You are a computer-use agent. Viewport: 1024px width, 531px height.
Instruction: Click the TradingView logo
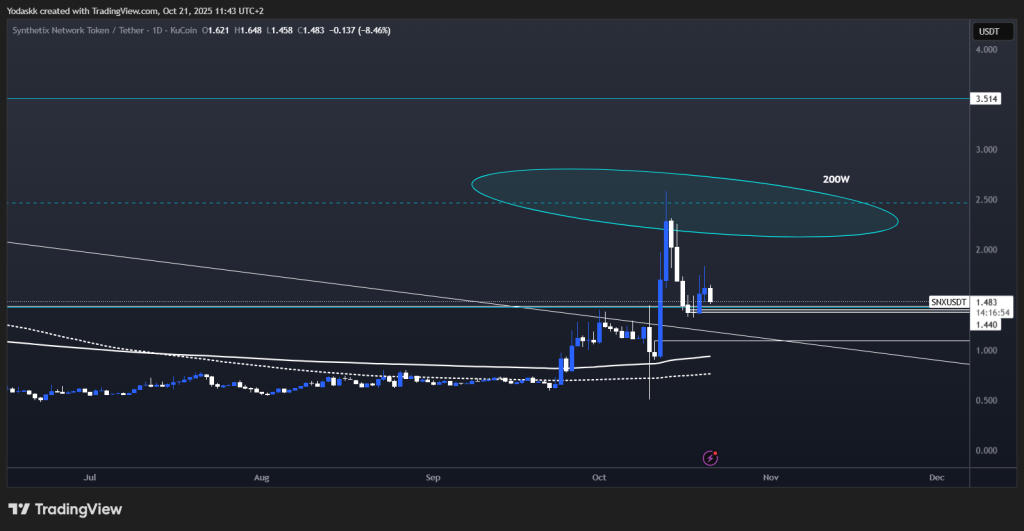point(65,509)
